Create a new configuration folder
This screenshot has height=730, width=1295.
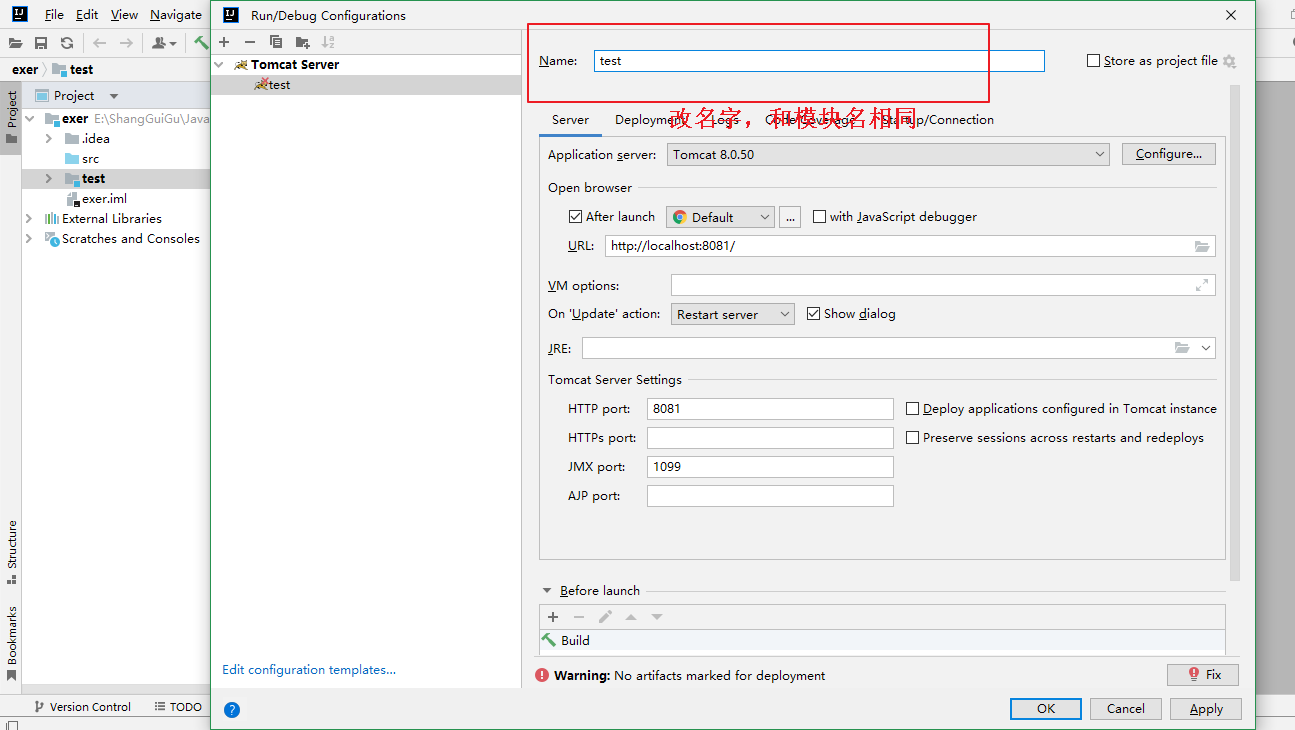[302, 42]
